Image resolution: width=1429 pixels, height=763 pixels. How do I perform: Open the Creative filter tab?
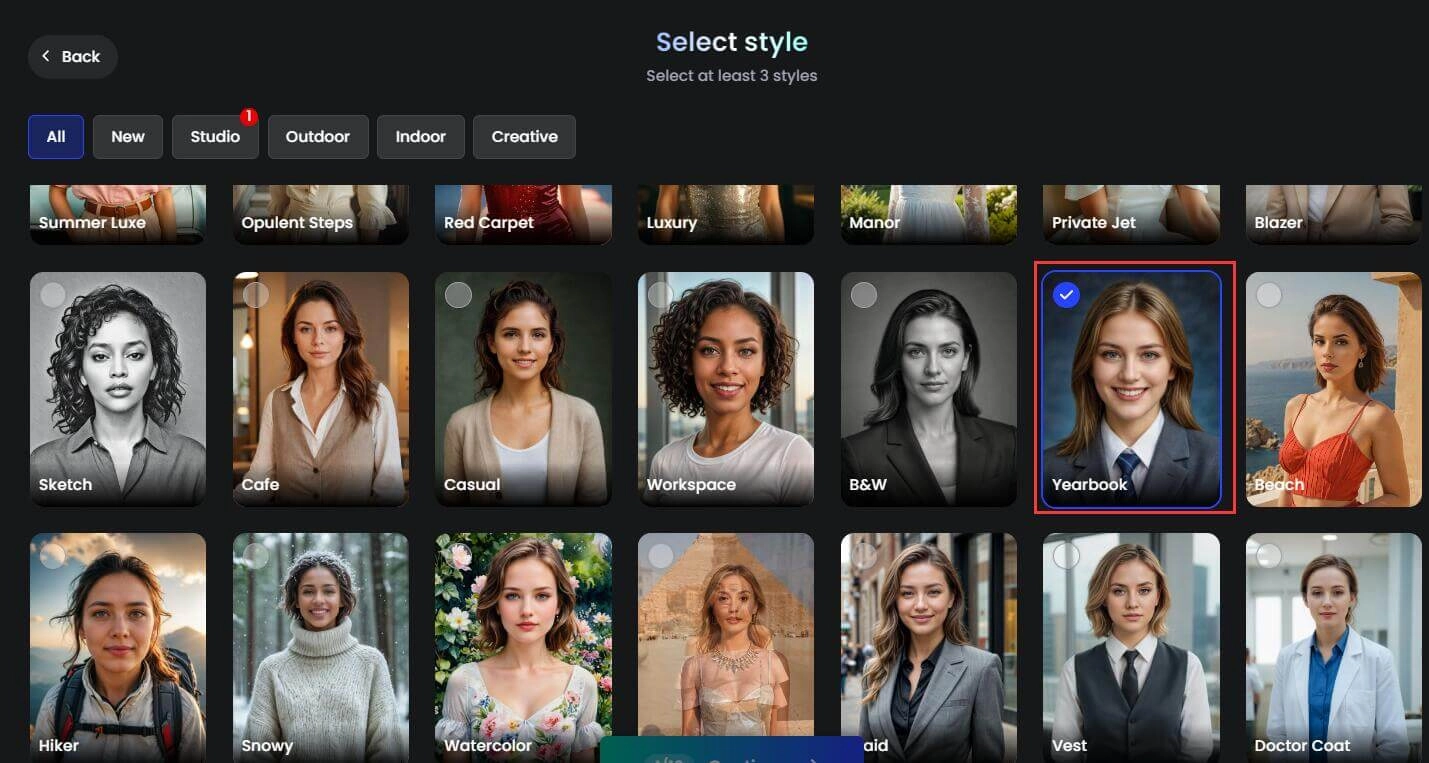point(524,137)
